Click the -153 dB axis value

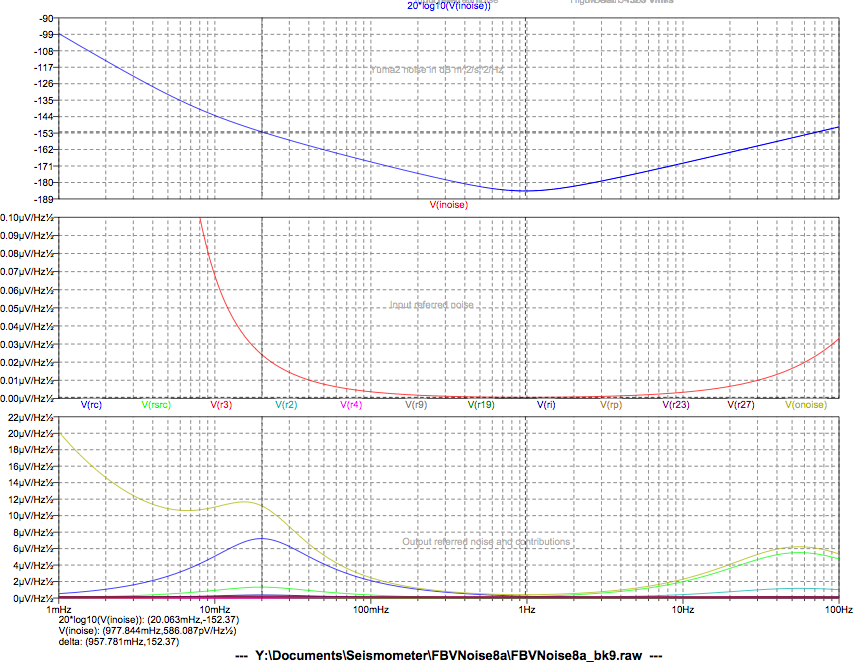(x=44, y=133)
